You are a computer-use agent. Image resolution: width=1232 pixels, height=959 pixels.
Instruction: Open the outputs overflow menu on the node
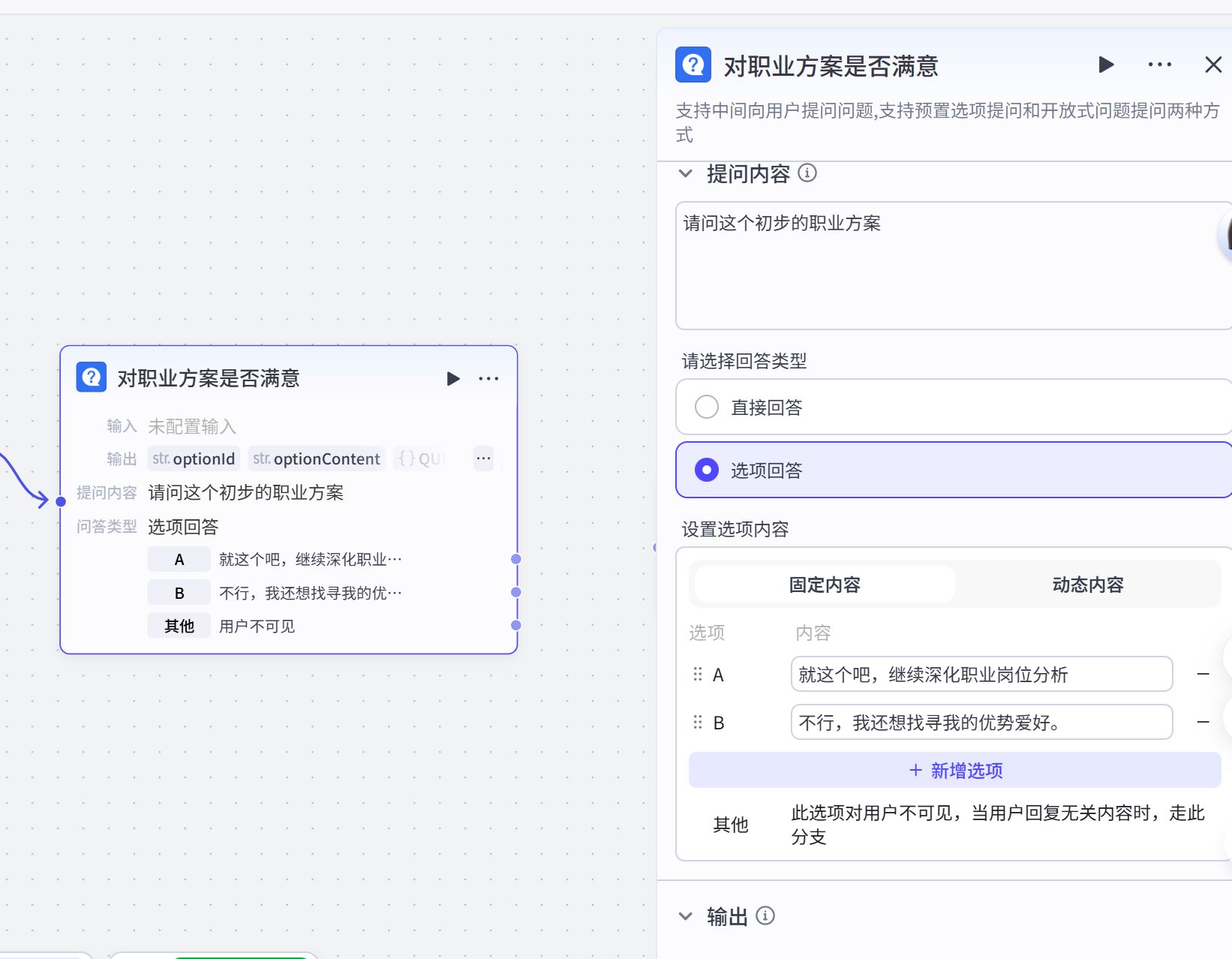tap(484, 458)
